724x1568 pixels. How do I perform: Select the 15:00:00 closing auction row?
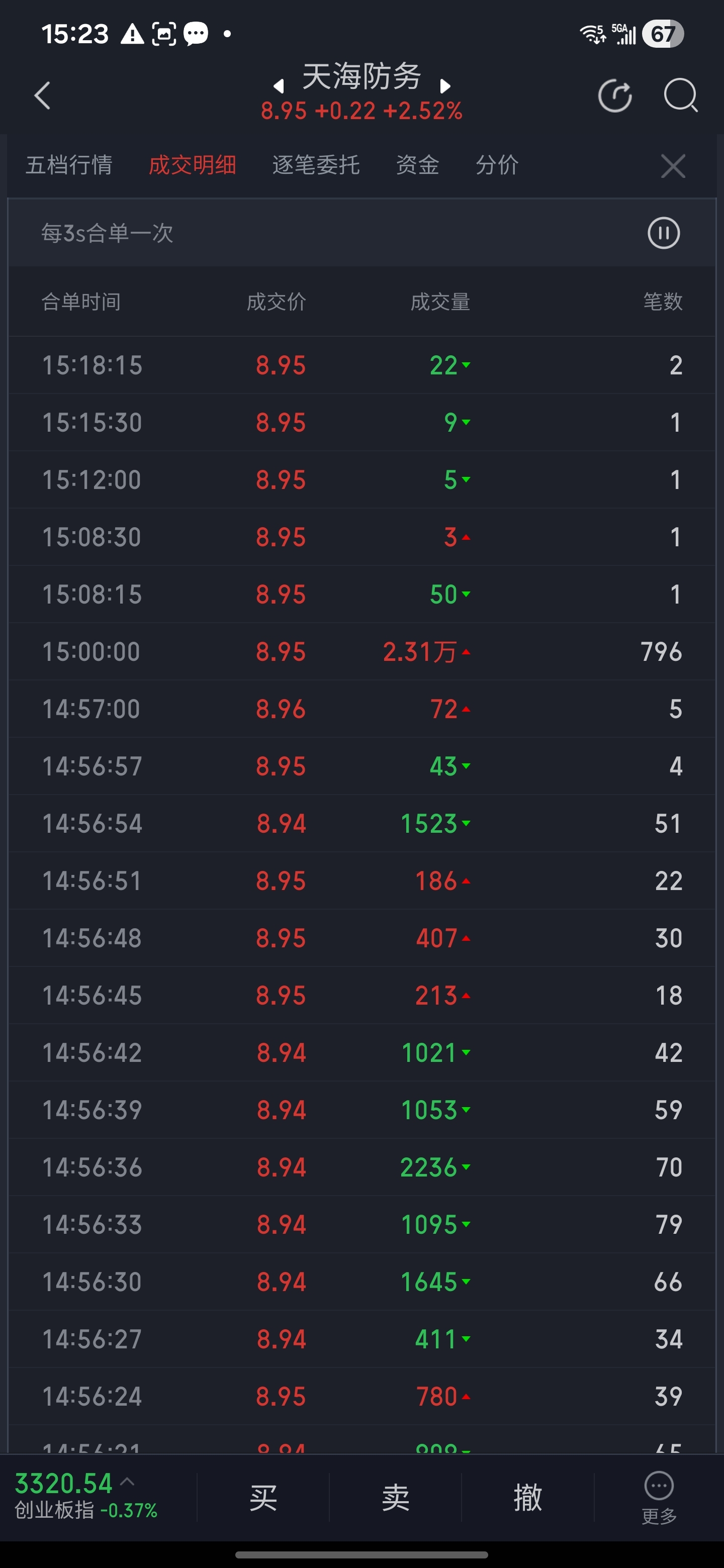(361, 651)
